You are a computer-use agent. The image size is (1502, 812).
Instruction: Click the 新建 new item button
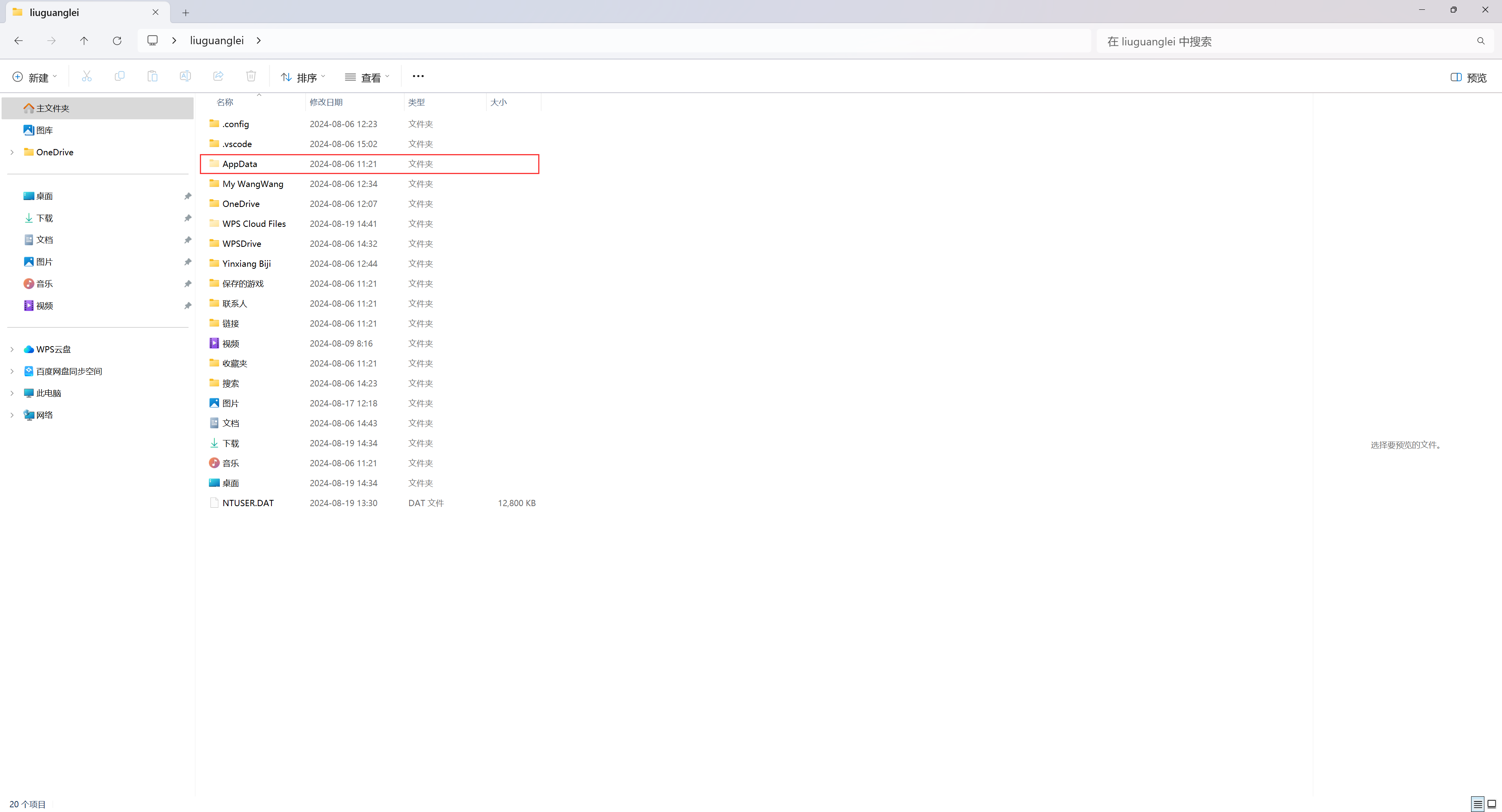point(35,77)
